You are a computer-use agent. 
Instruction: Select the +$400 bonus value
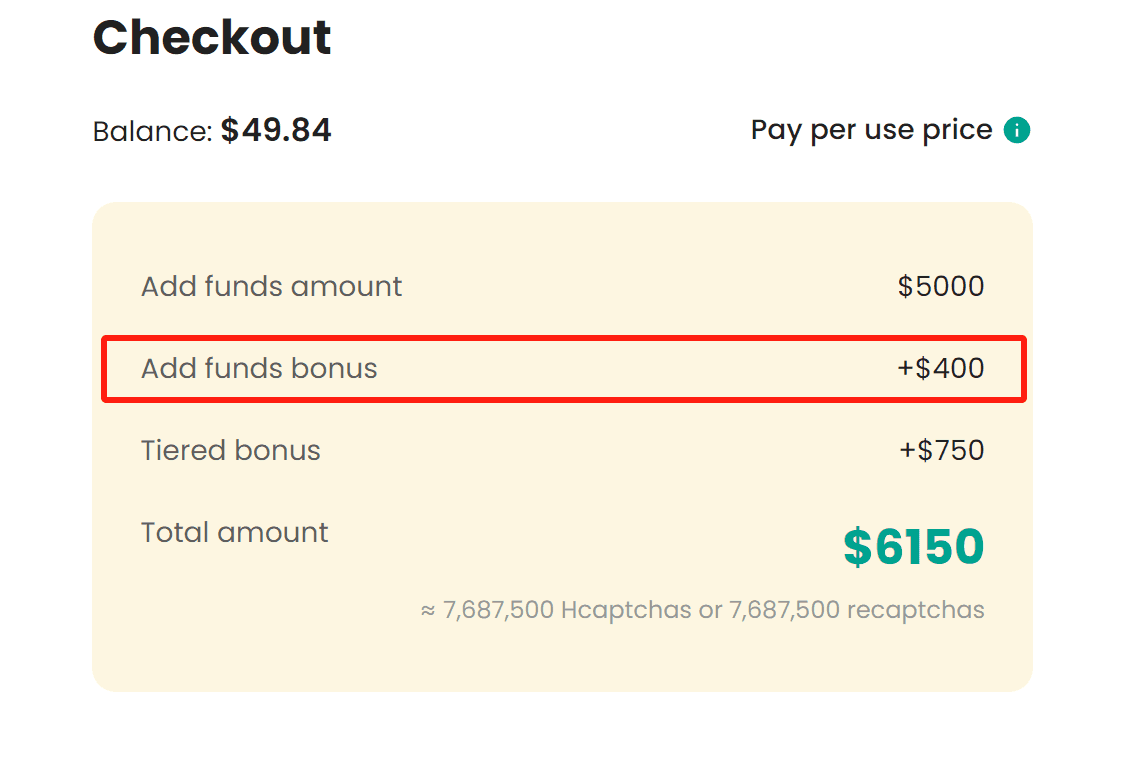point(941,369)
